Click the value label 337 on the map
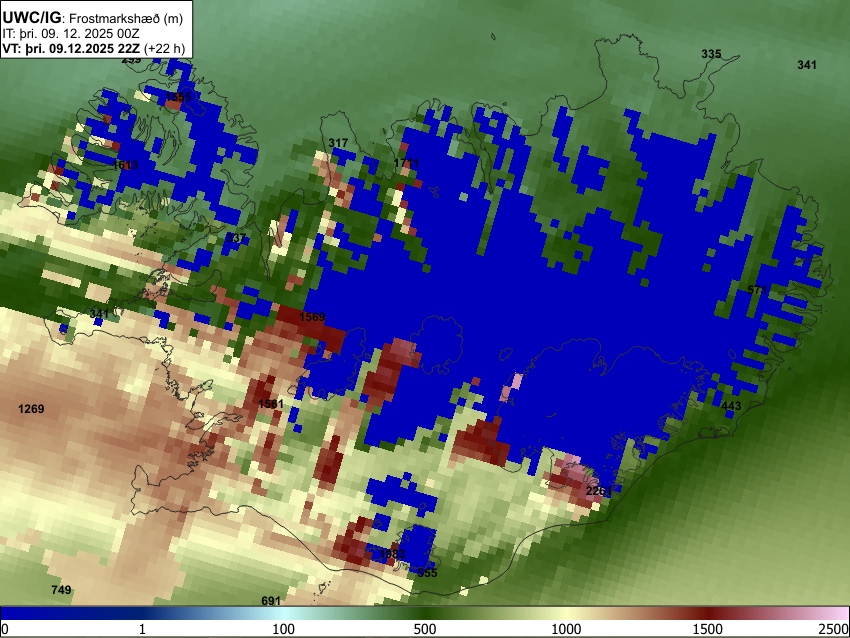Viewport: 850px width, 638px height. pos(236,238)
